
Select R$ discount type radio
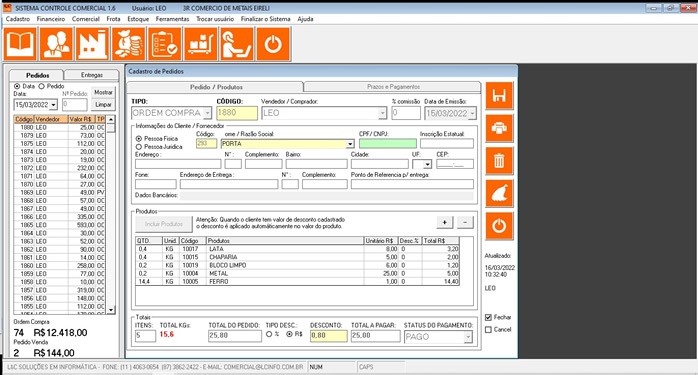(289, 334)
